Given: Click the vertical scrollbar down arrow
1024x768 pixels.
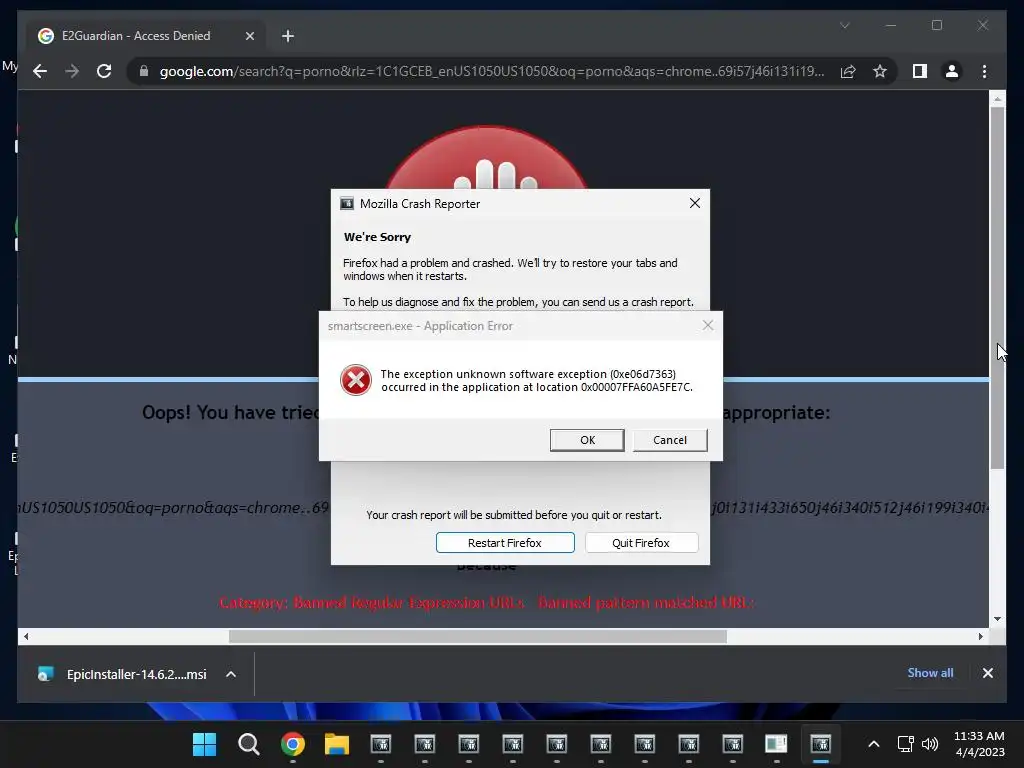Looking at the screenshot, I should pos(997,618).
